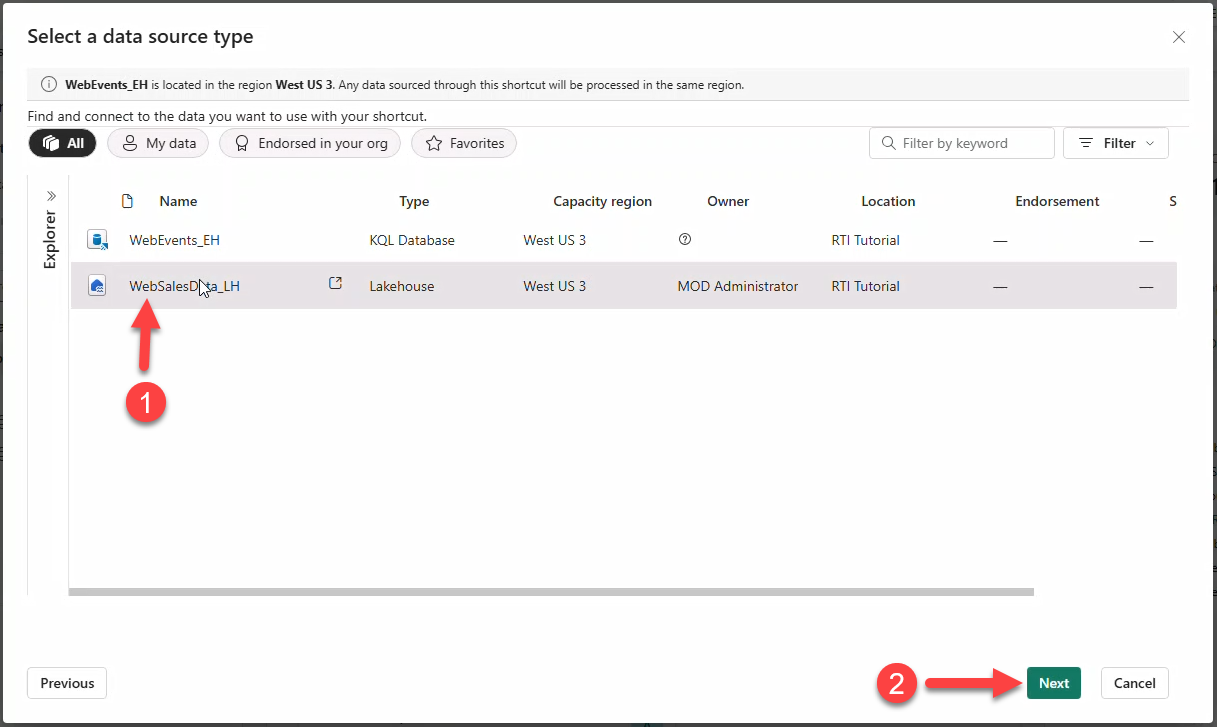Viewport: 1217px width, 727px height.
Task: Click the Lakehouse icon for WebSalesData_LH
Action: pyautogui.click(x=97, y=286)
